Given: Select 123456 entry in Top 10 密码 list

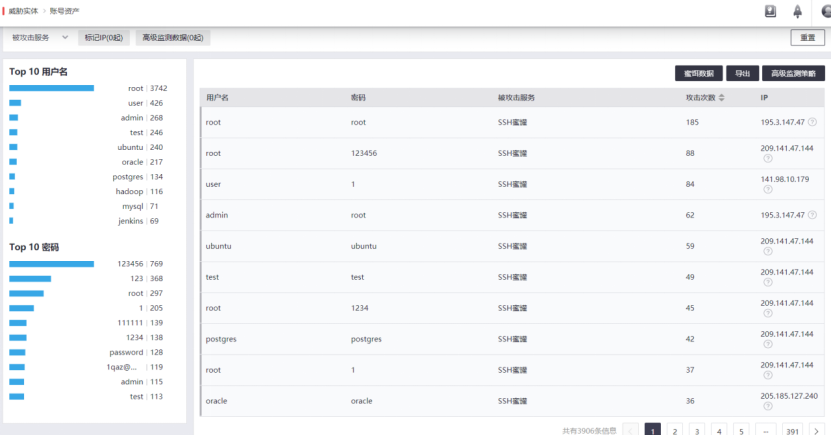Looking at the screenshot, I should point(130,264).
